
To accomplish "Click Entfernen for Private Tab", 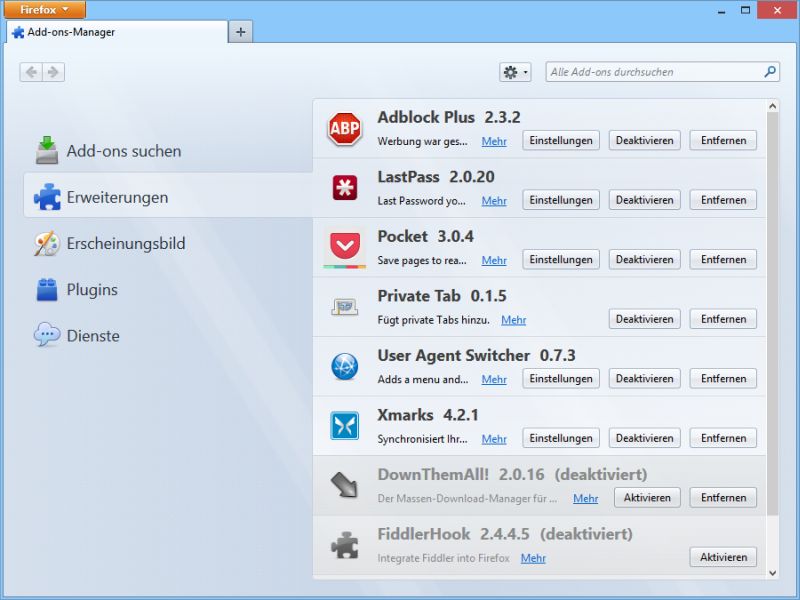I will coord(723,319).
